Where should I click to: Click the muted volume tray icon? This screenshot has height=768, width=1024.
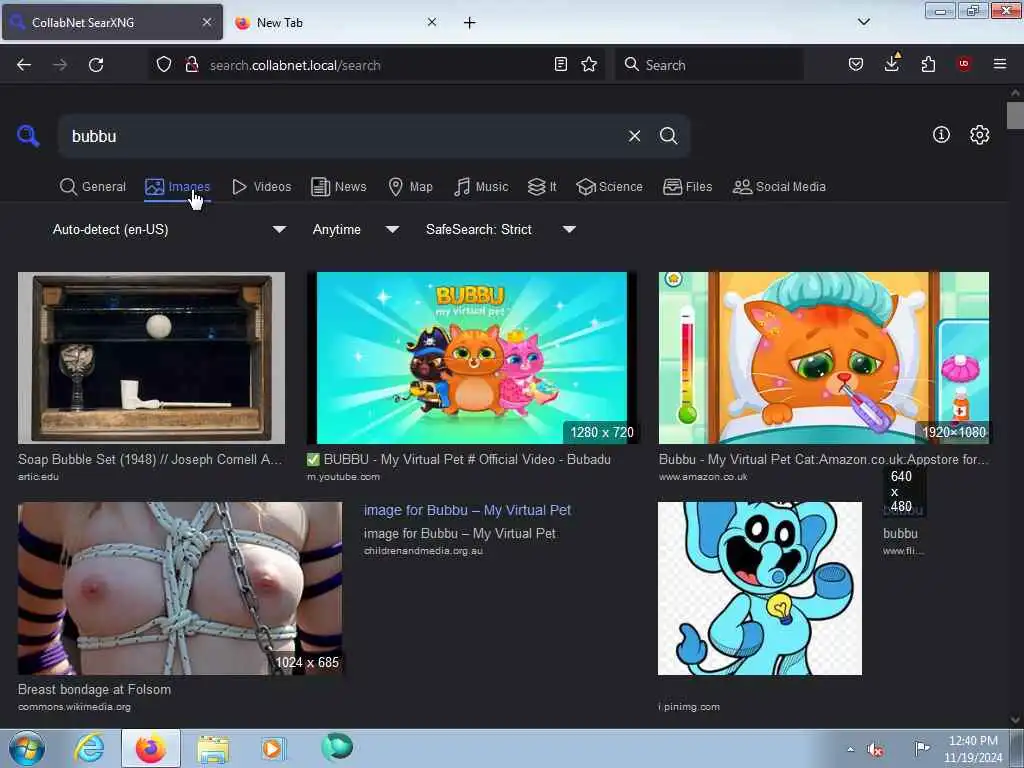875,749
